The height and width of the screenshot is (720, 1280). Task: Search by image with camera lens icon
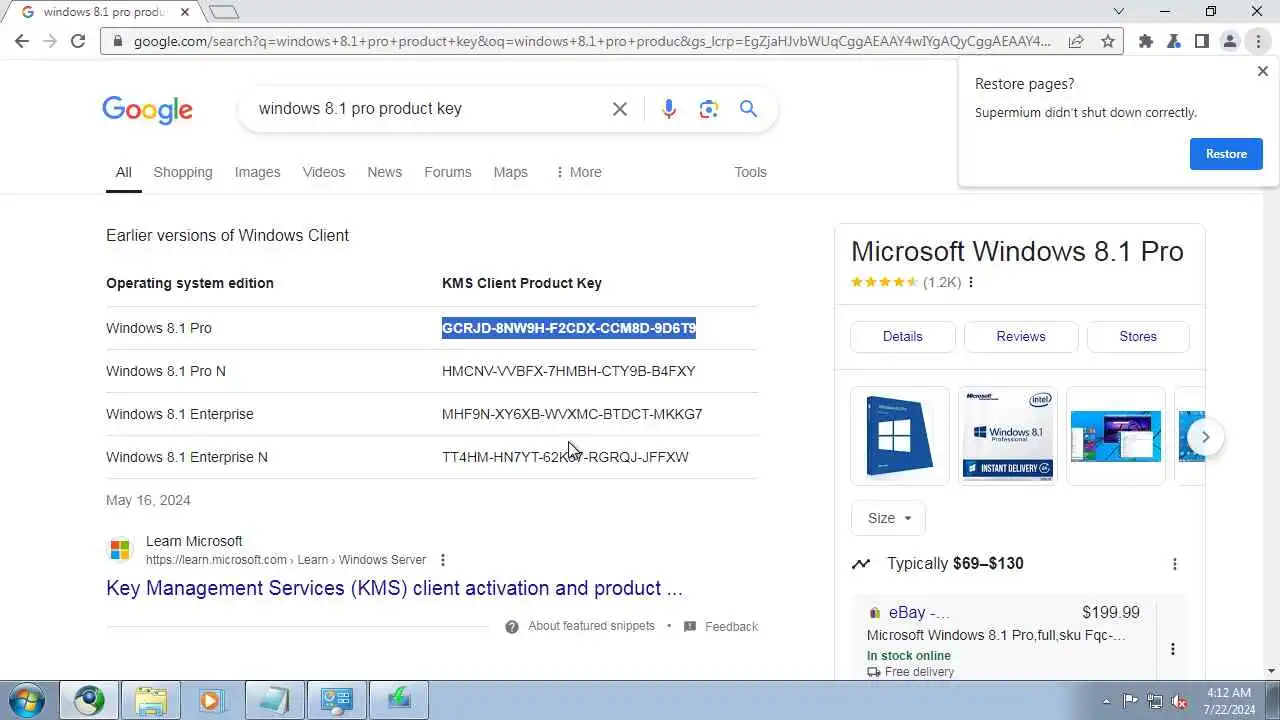coord(709,109)
